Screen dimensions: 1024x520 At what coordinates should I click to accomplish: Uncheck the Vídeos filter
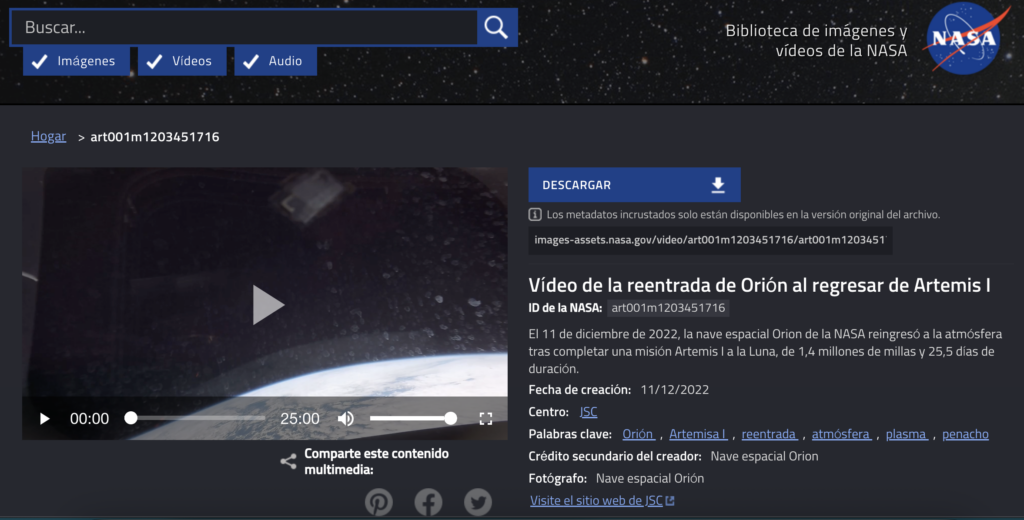(x=182, y=61)
